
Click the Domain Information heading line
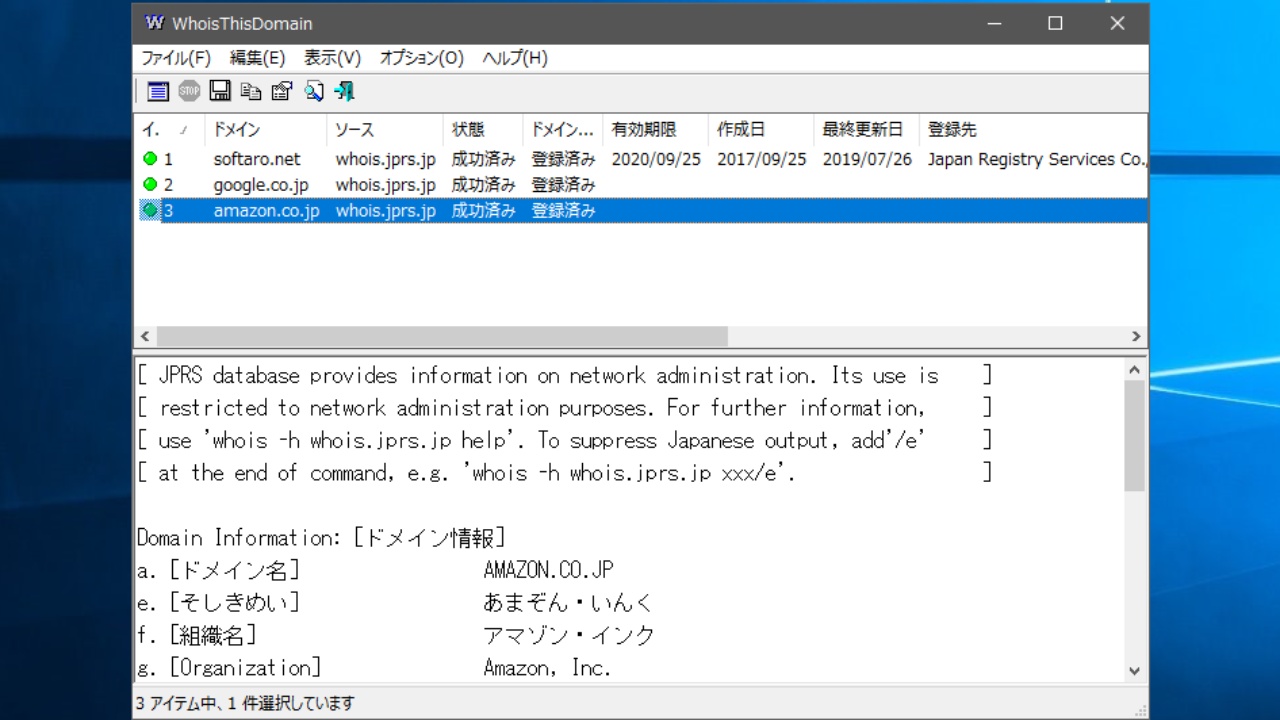[321, 538]
